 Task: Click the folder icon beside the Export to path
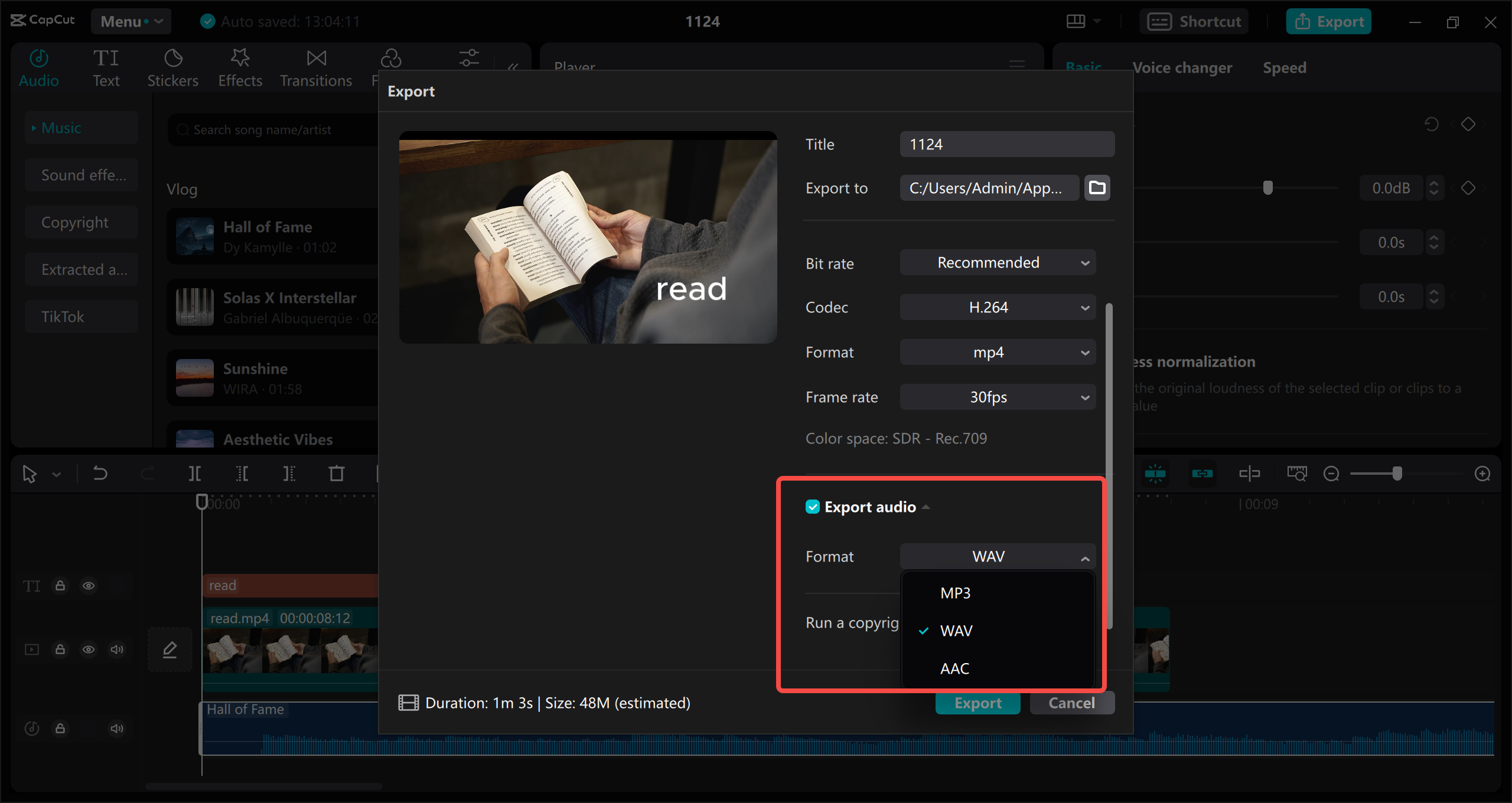(x=1097, y=188)
